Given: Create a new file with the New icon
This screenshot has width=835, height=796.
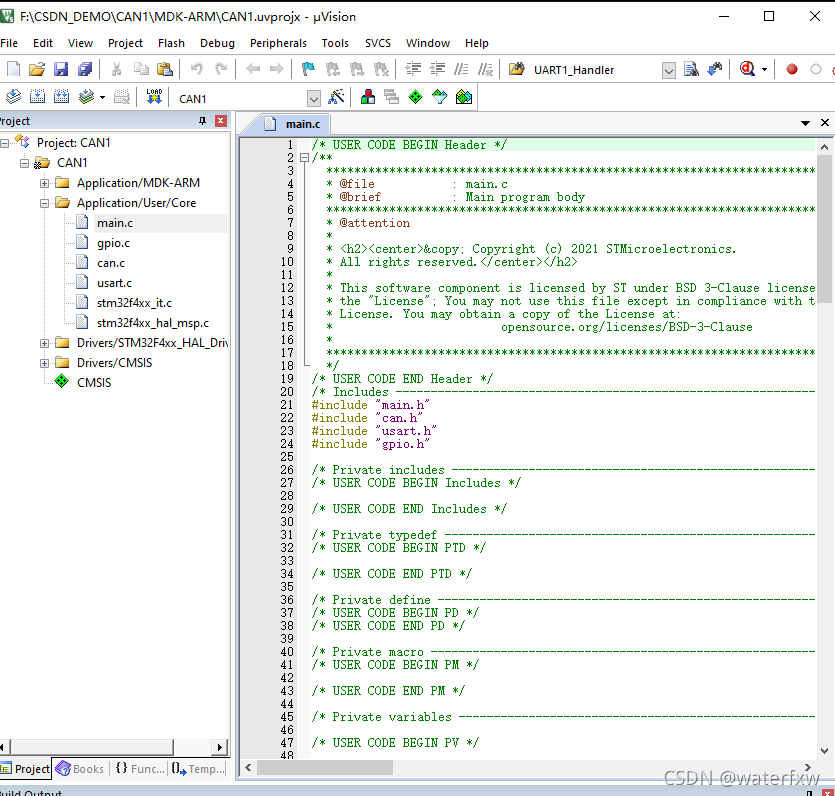Looking at the screenshot, I should click(13, 69).
